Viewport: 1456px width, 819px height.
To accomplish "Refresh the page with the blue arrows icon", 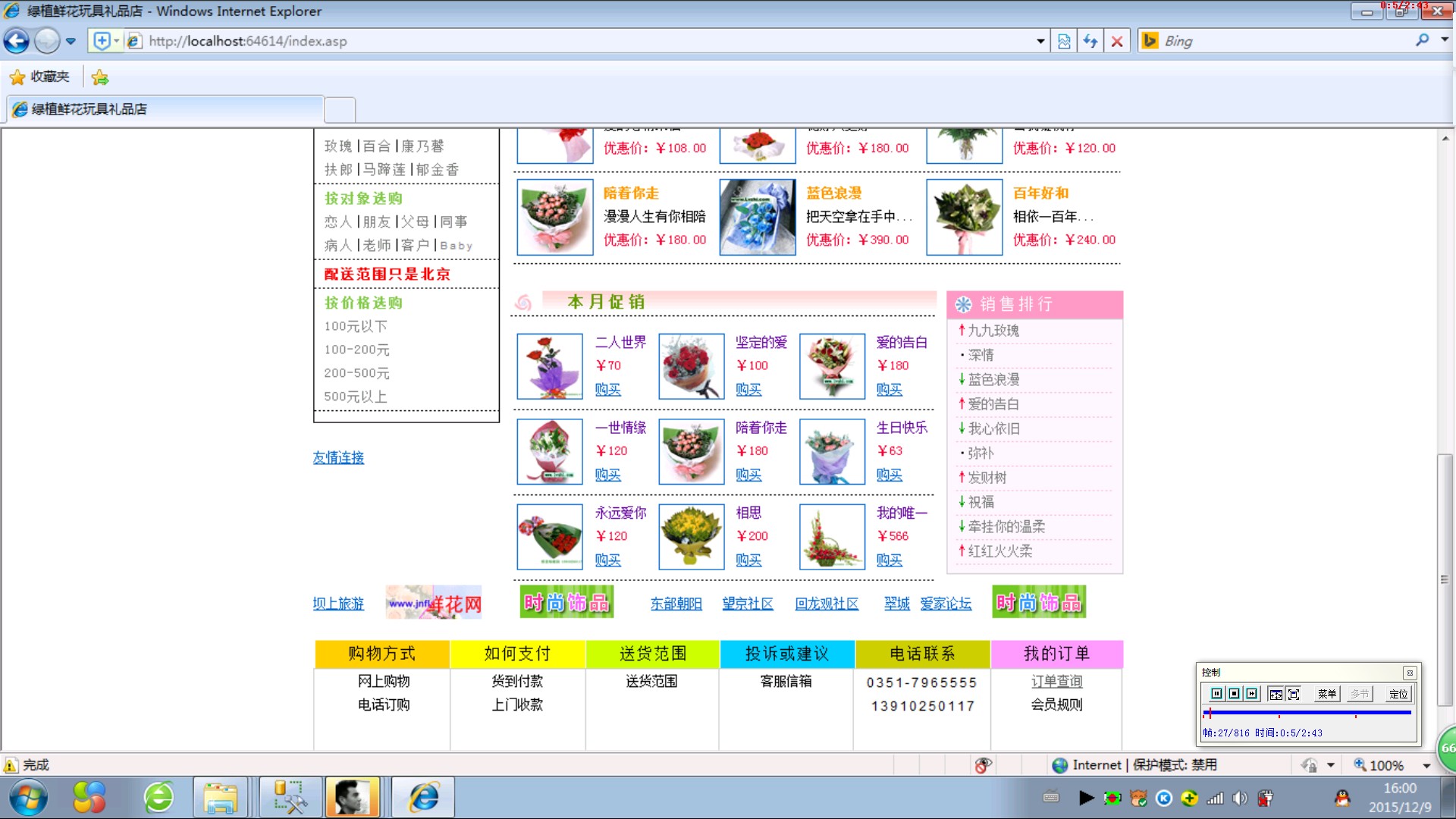I will (1090, 41).
